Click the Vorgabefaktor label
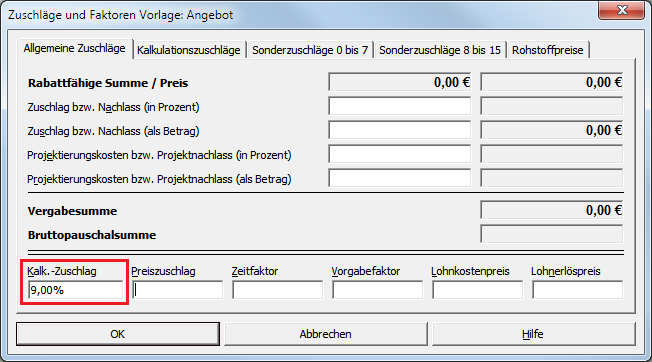The image size is (652, 362). pyautogui.click(x=366, y=271)
